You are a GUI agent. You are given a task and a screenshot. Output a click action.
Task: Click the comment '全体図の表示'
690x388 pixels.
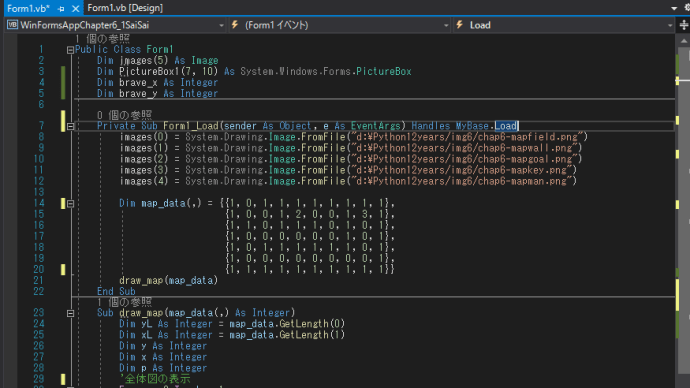click(155, 379)
